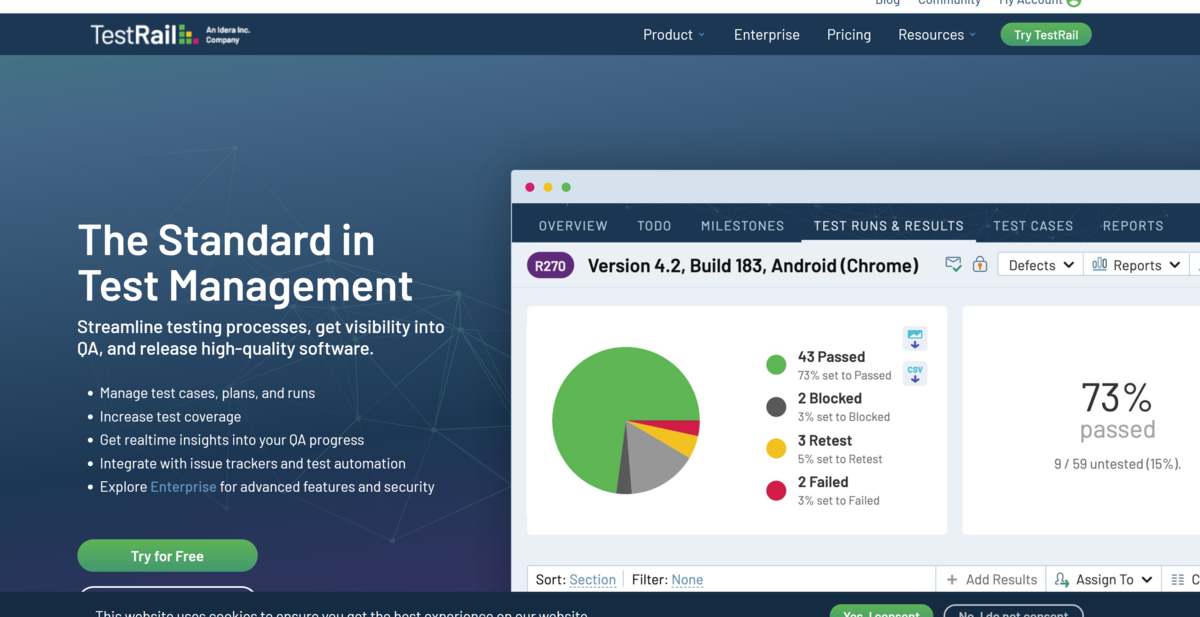
Task: Go to the REPORTS tab
Action: tap(1133, 226)
